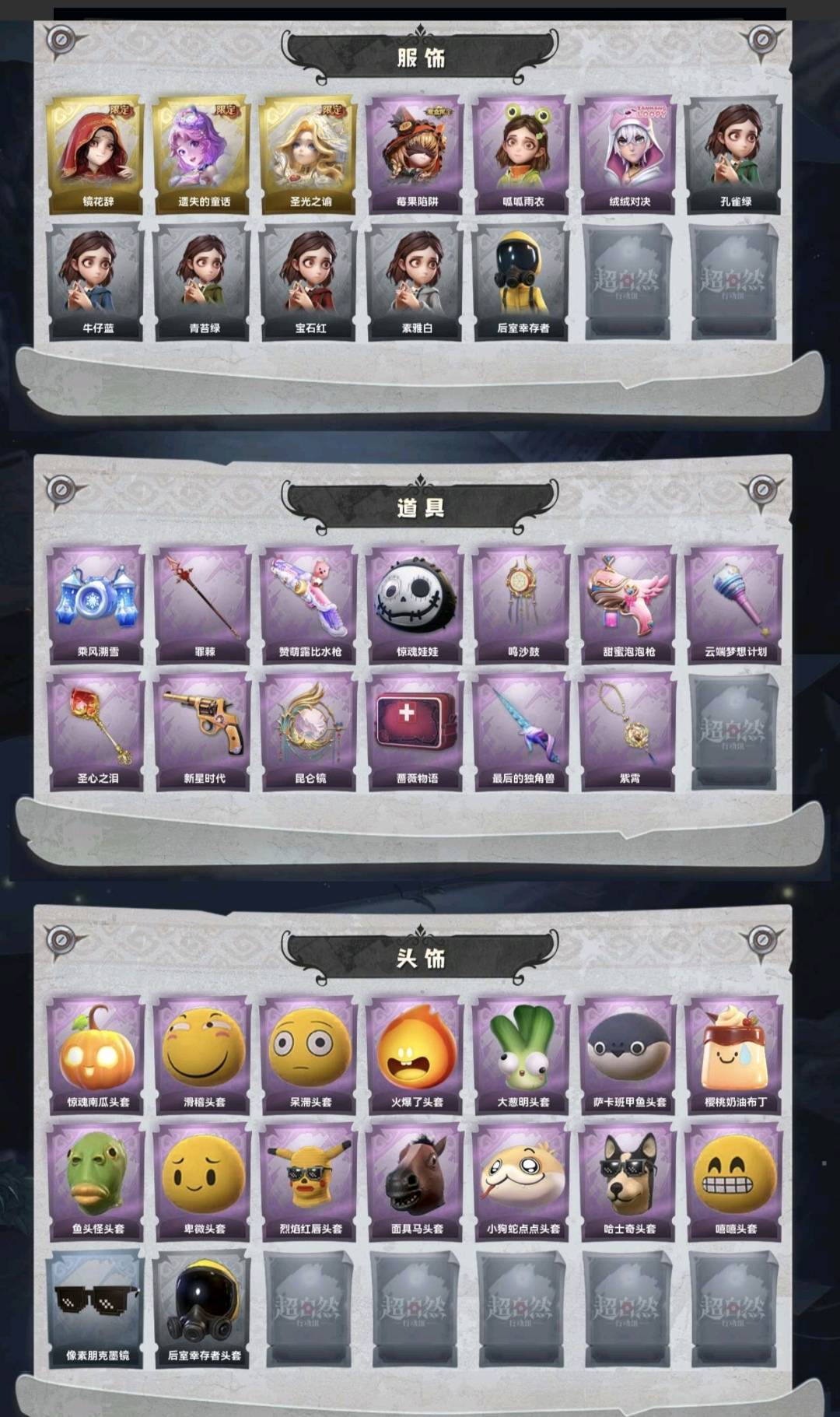Choose the 甜蜜泡泡枪 pink bubble gun
Viewport: 840px width, 1417px height.
[628, 605]
